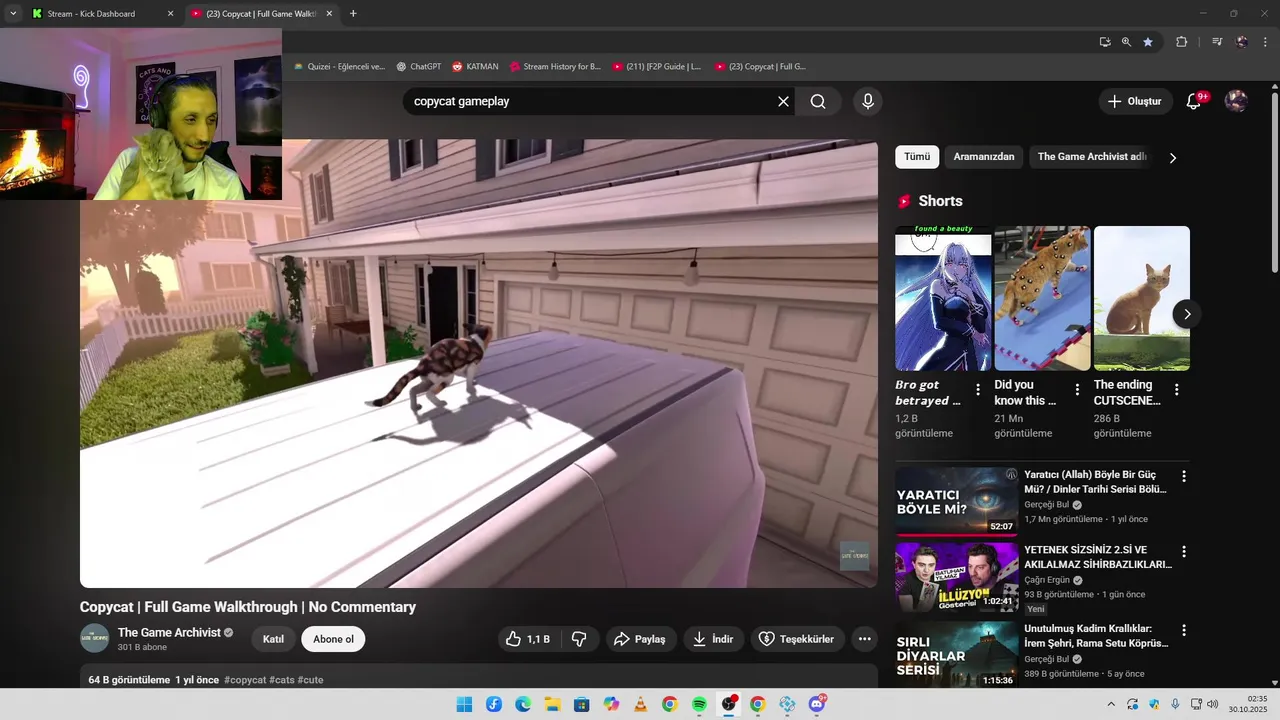Like the Copycat walkthrough video
1280x720 pixels.
528,639
